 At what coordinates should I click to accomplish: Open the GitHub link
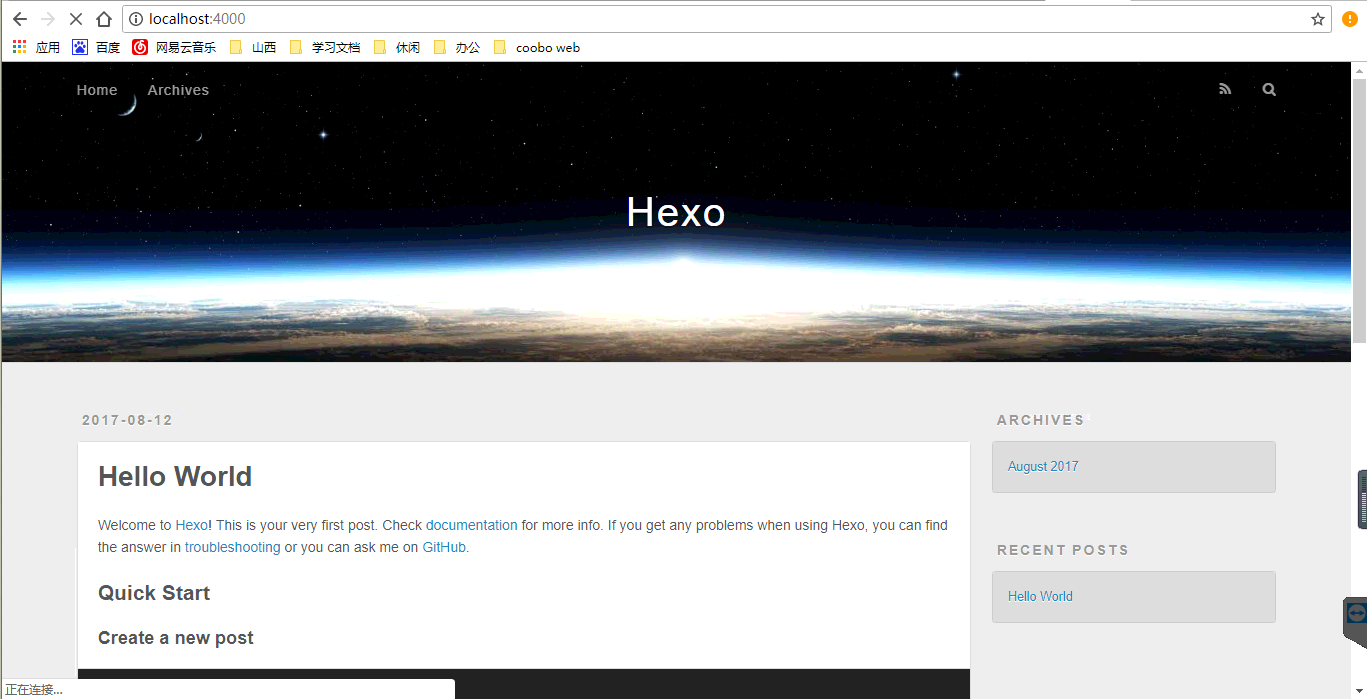coord(444,547)
